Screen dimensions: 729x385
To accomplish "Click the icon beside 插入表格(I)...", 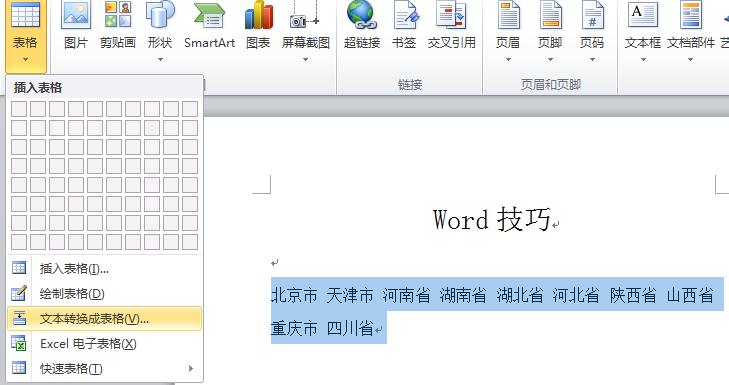I will point(19,268).
